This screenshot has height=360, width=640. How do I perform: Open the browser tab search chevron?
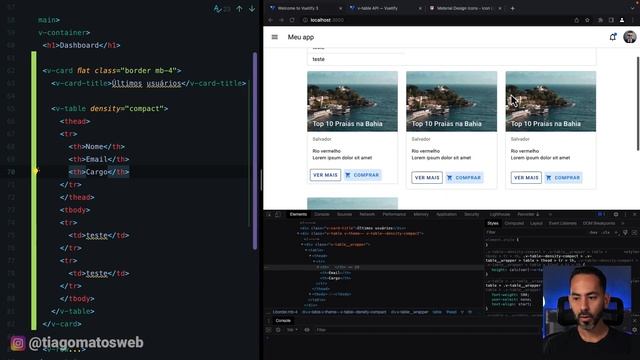[x=633, y=8]
